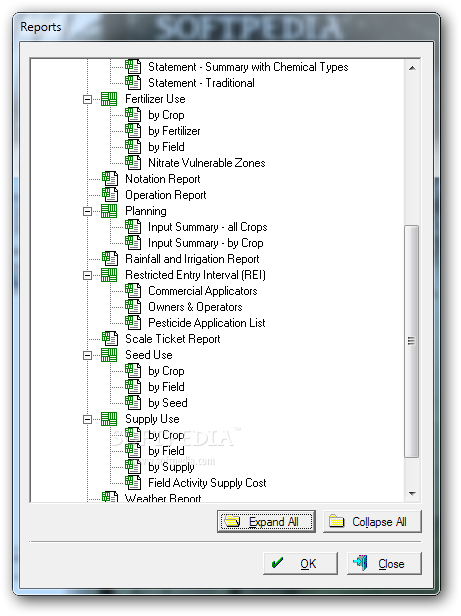Click the scroll up arrow of report list

tap(412, 68)
